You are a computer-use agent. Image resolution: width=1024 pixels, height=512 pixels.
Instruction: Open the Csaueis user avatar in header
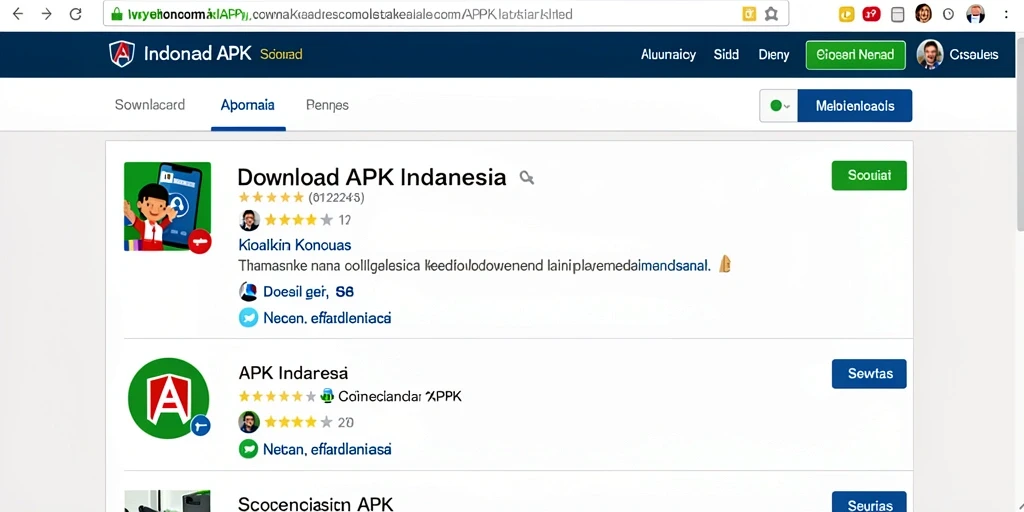tap(930, 55)
